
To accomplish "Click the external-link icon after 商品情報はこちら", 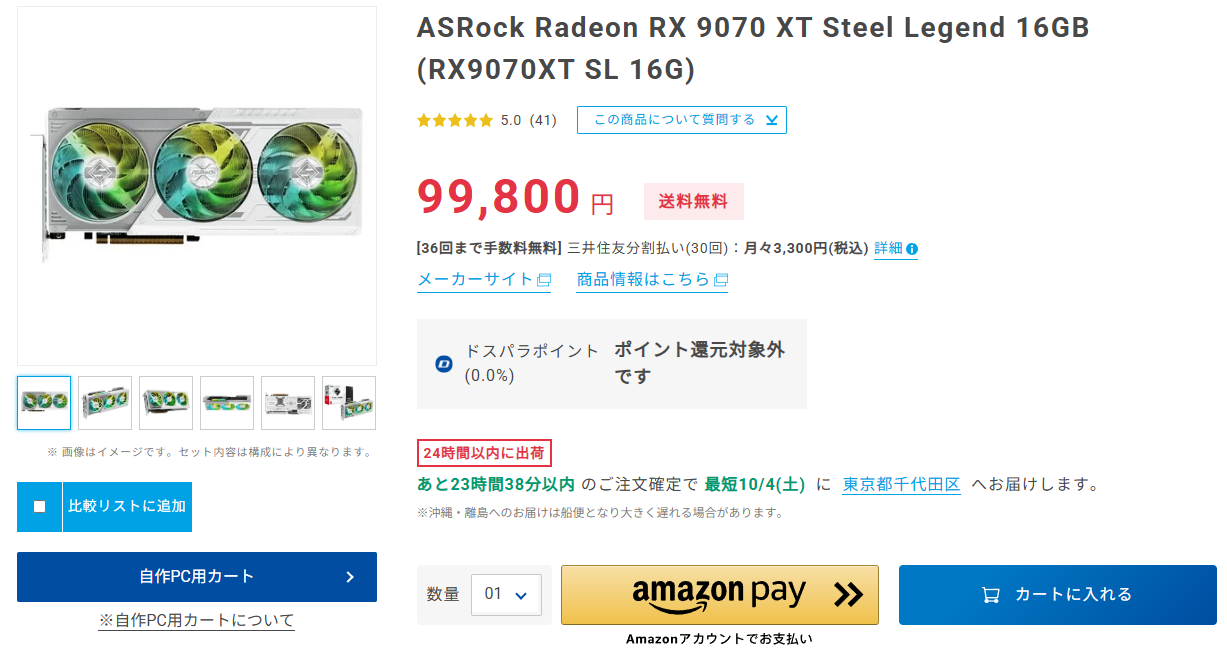I will [721, 280].
